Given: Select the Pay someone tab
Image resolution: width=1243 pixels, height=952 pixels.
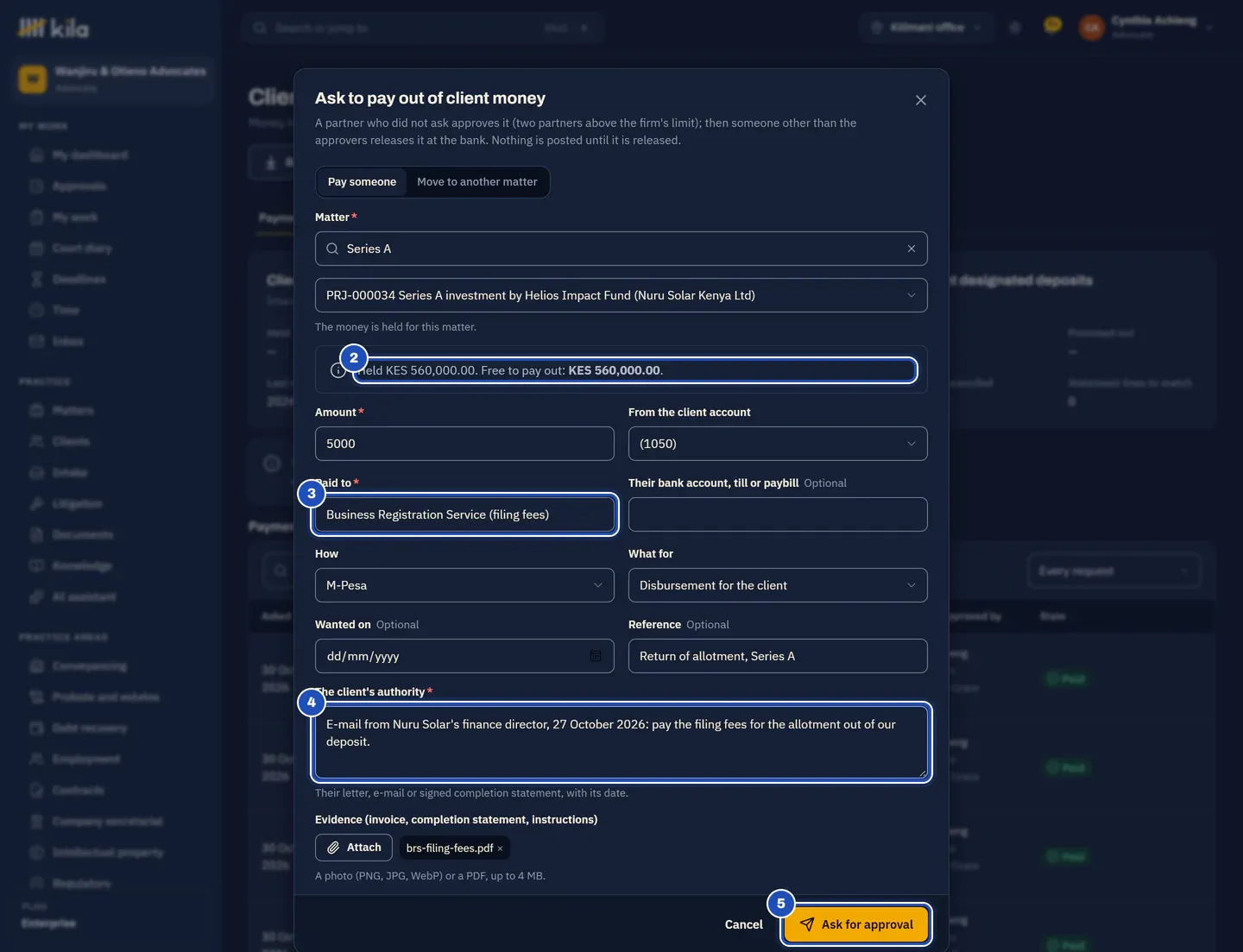Looking at the screenshot, I should click(x=362, y=182).
